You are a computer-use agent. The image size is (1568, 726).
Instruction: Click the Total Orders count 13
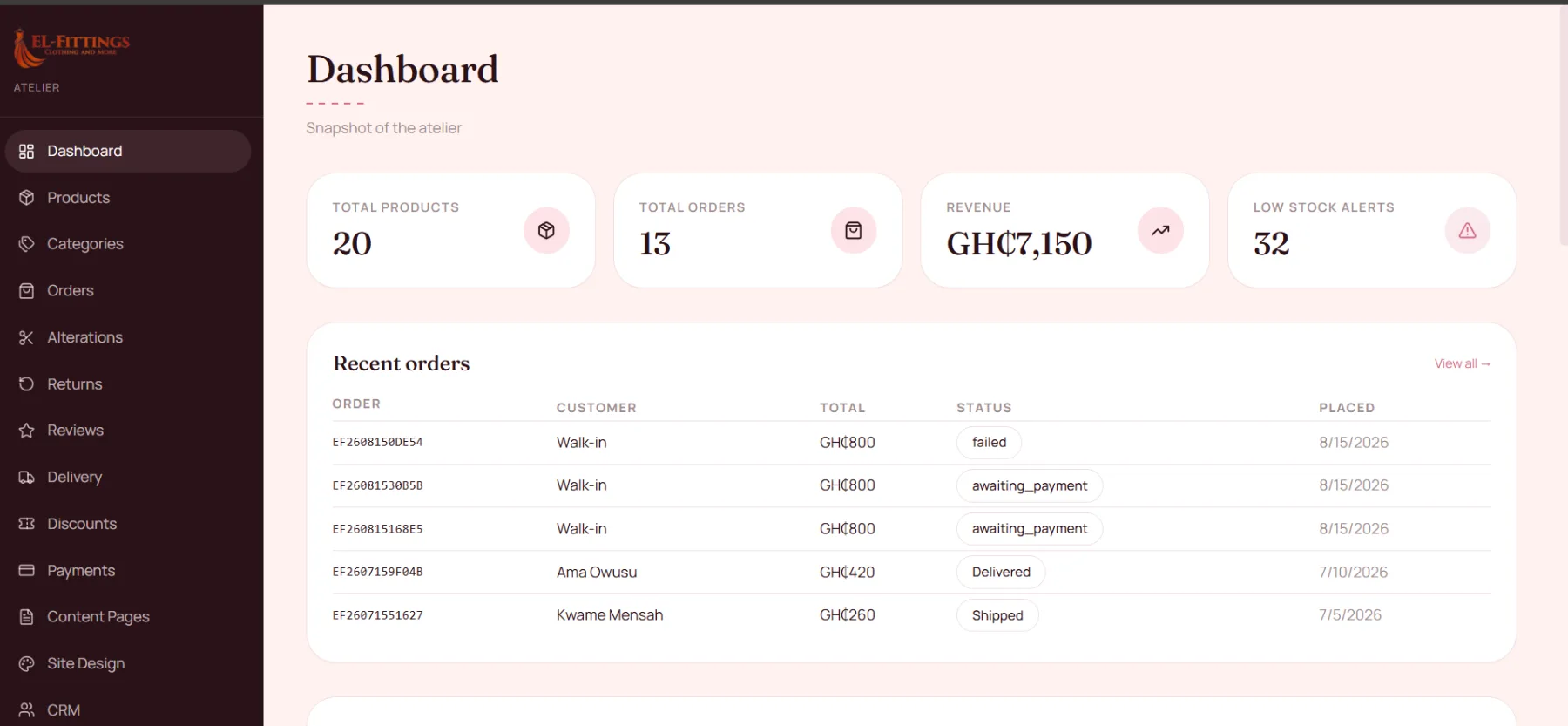click(655, 244)
